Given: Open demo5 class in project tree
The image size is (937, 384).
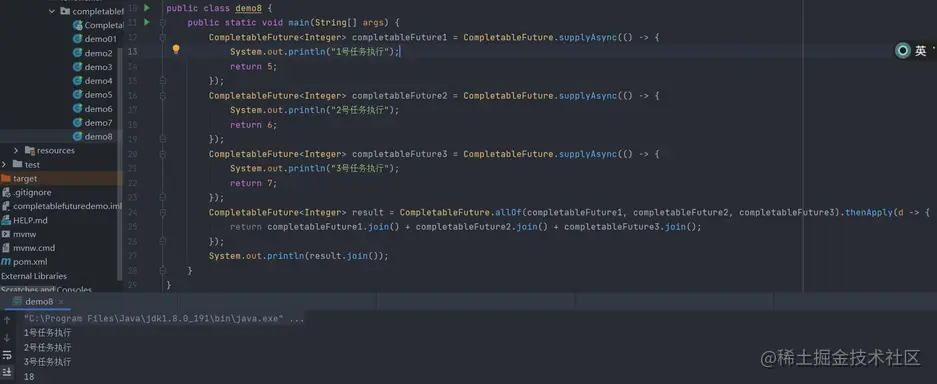Looking at the screenshot, I should (x=93, y=94).
